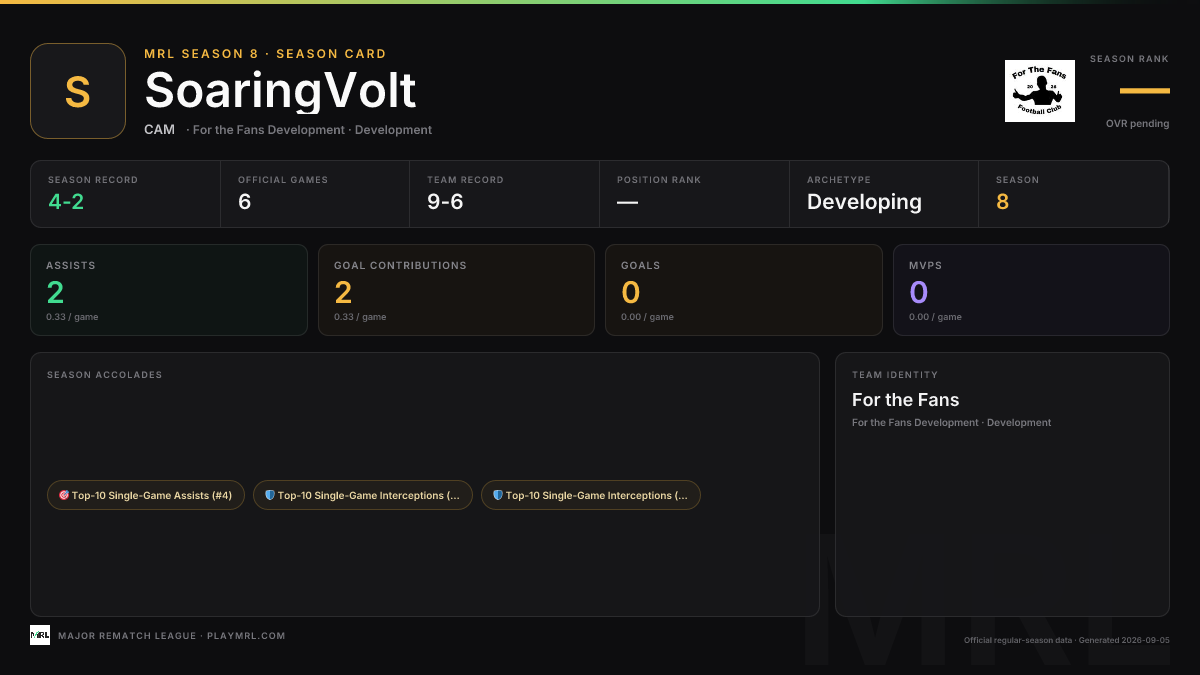1200x675 pixels.
Task: Click the MRL Season 8 · Season Card heading
Action: point(265,54)
